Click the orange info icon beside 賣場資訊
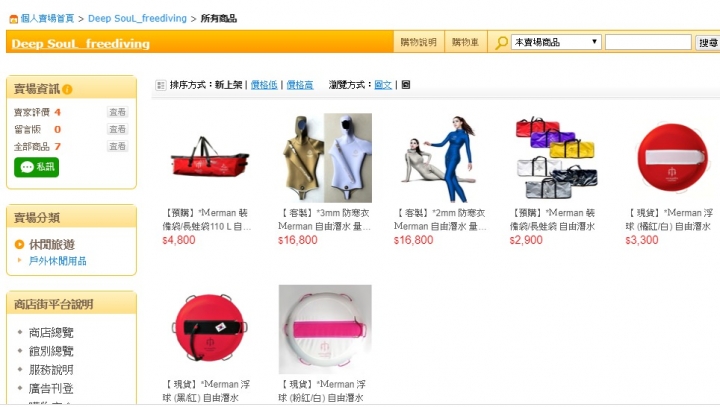Viewport: 720px width, 407px height. [68, 89]
